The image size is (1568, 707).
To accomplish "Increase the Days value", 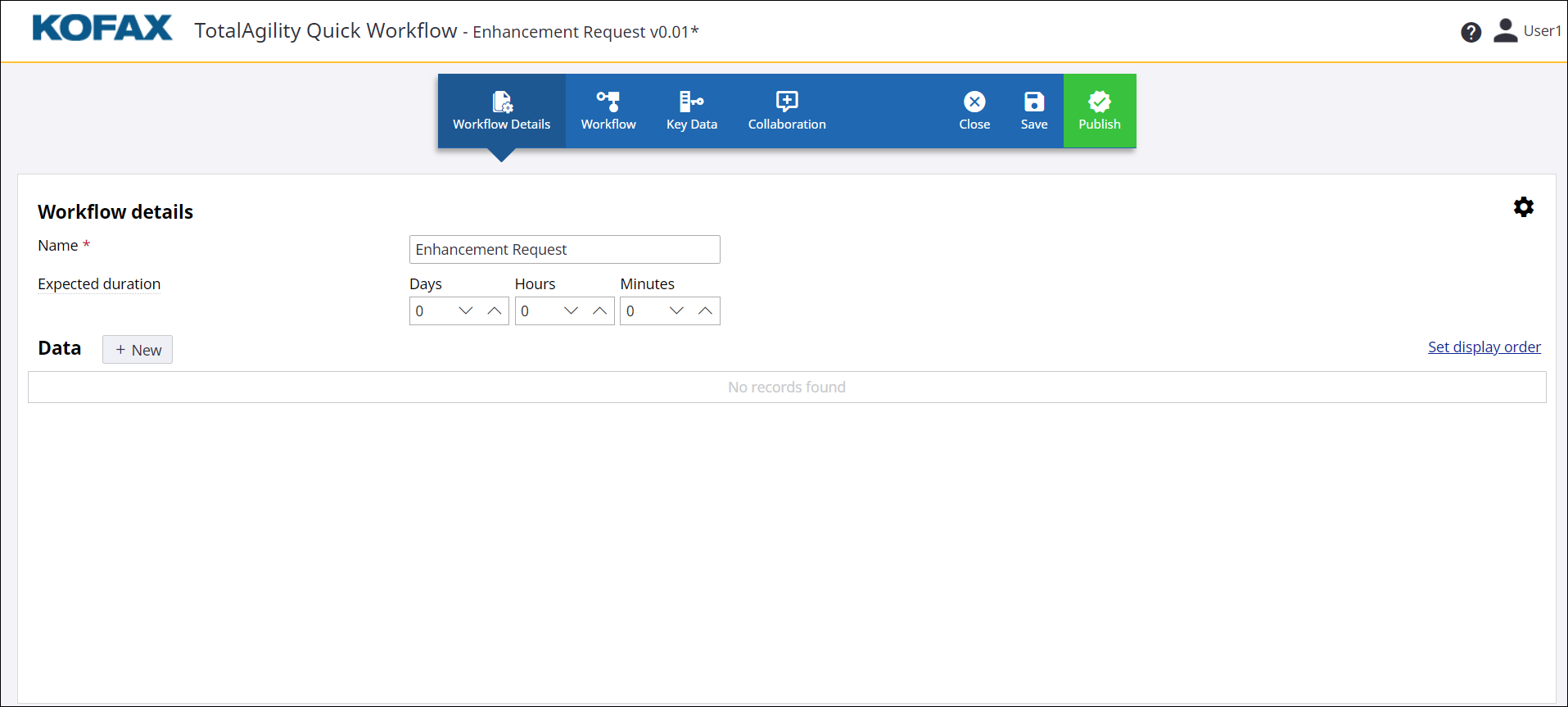I will click(x=495, y=310).
